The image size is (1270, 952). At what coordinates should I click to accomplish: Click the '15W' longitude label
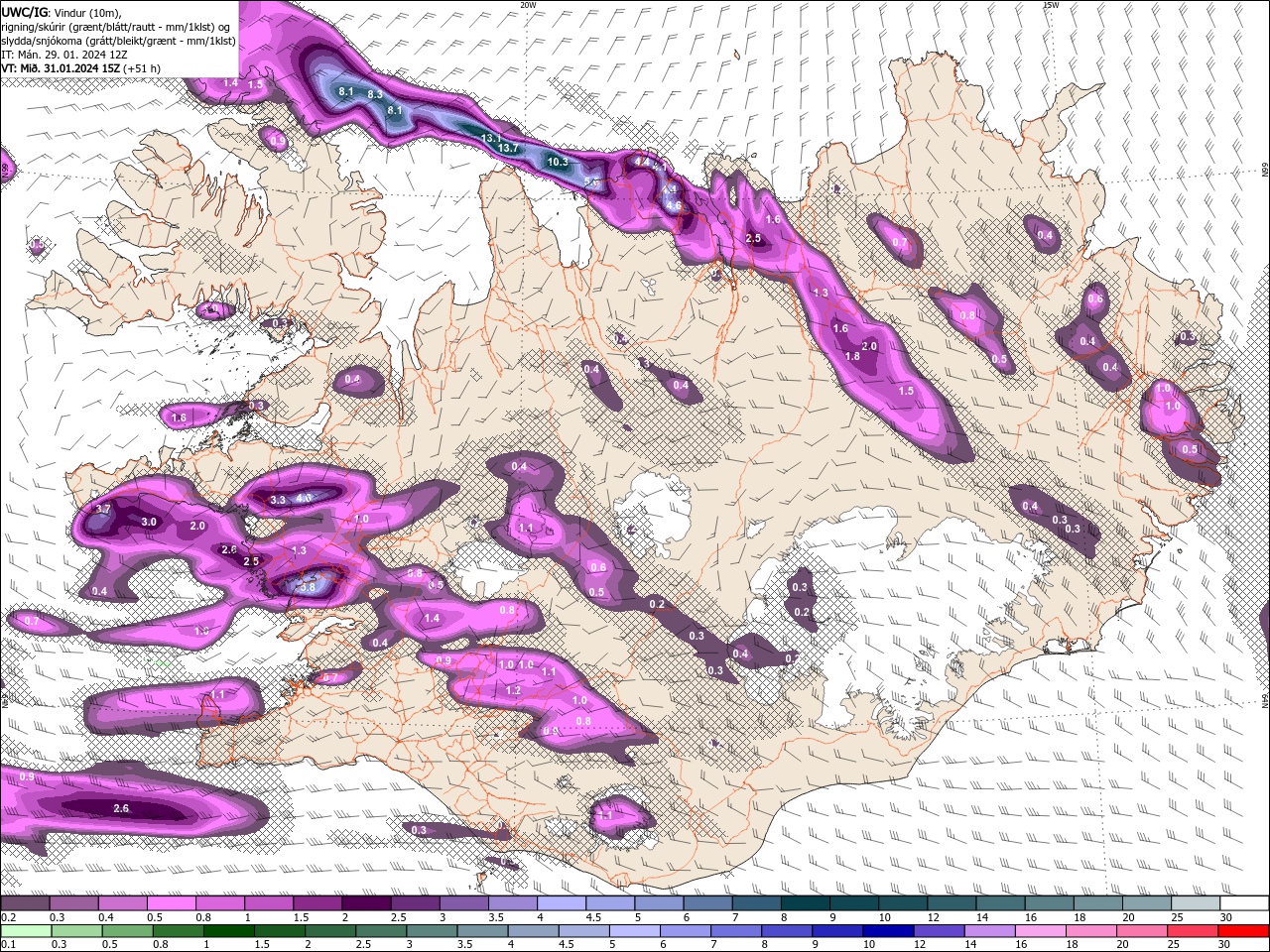tap(1051, 5)
